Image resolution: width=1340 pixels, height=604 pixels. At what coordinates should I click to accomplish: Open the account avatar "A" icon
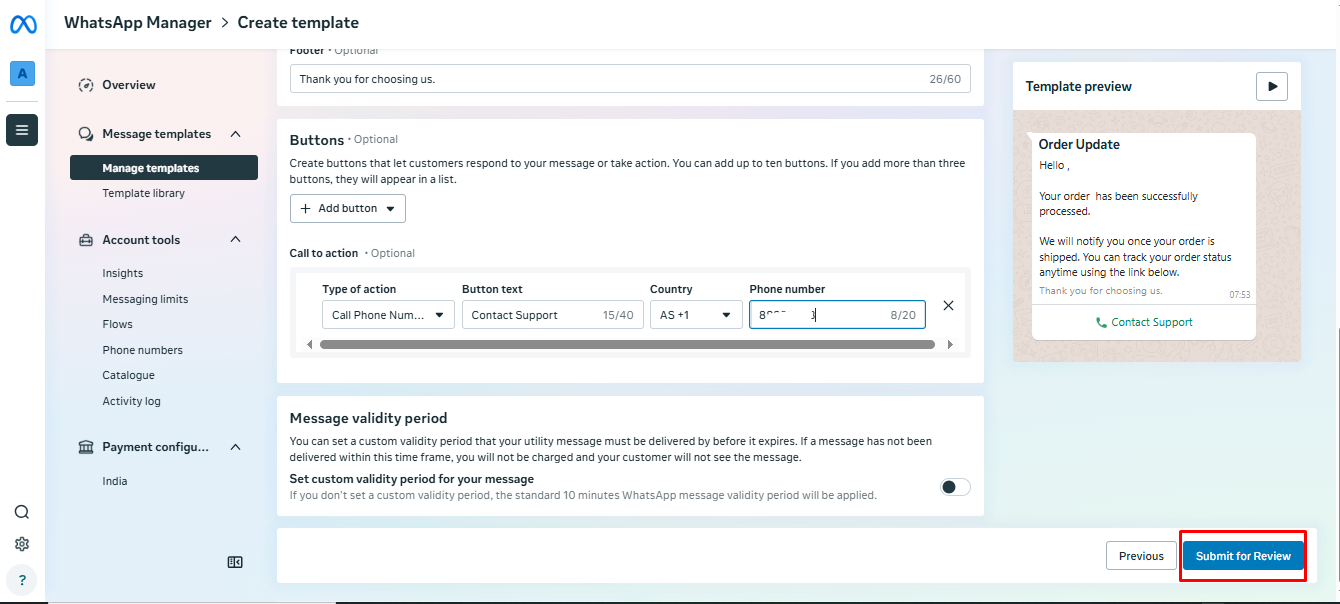(22, 73)
